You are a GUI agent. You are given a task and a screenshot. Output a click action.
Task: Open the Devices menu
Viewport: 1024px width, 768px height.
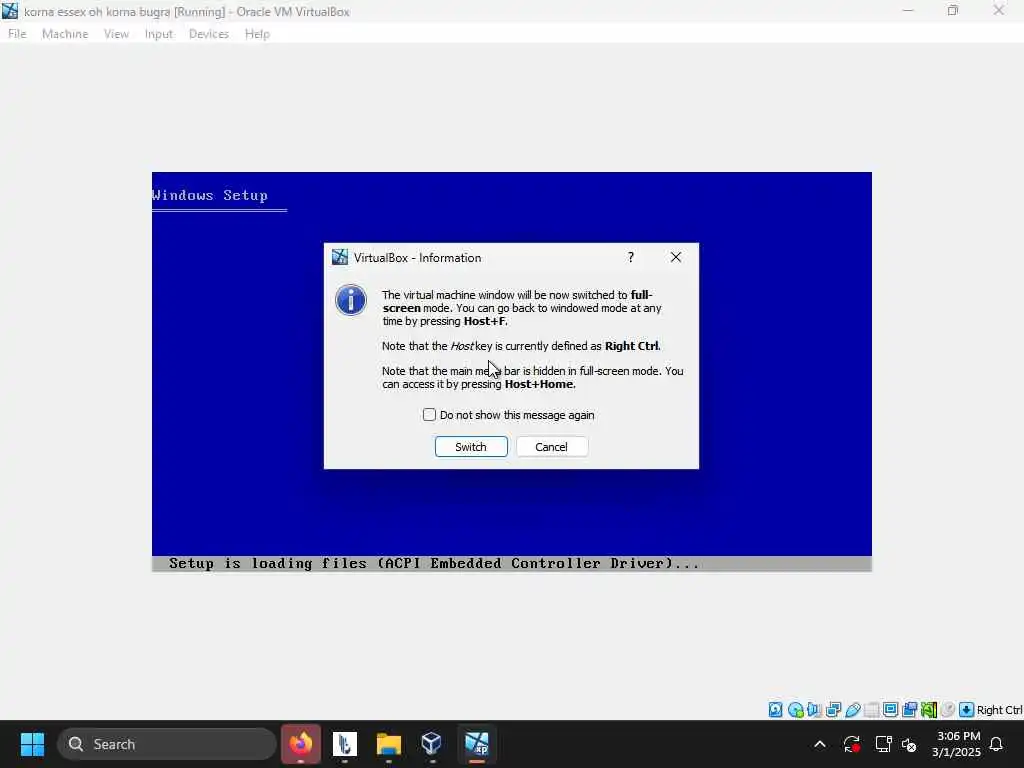(209, 34)
